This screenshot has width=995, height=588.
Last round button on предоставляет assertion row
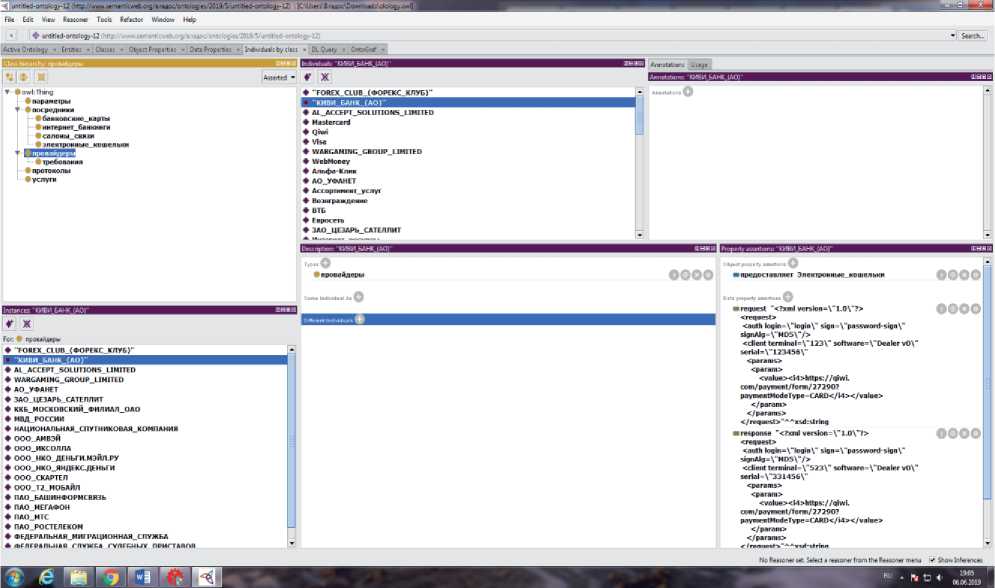click(975, 275)
